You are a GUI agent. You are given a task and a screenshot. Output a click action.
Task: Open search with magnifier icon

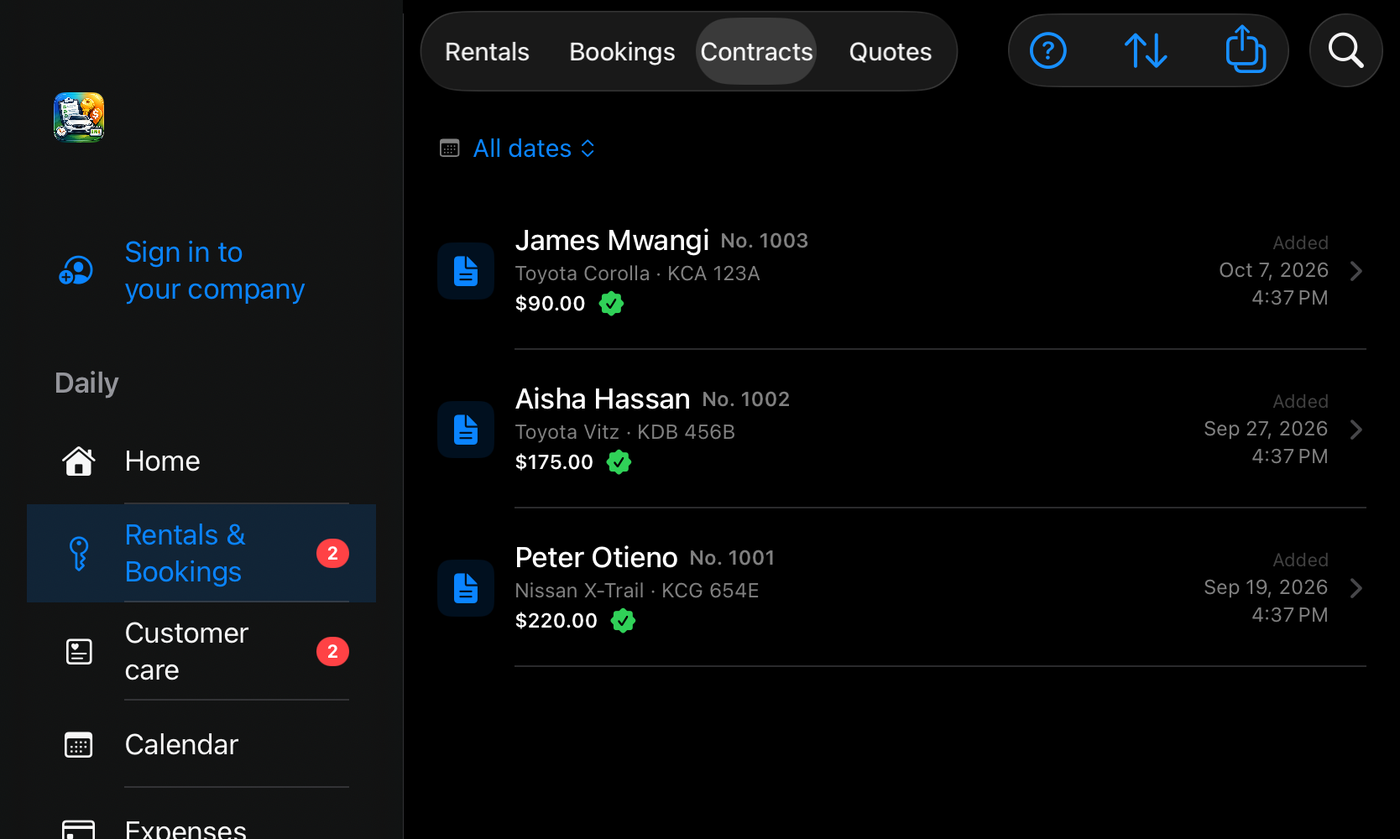click(1346, 49)
